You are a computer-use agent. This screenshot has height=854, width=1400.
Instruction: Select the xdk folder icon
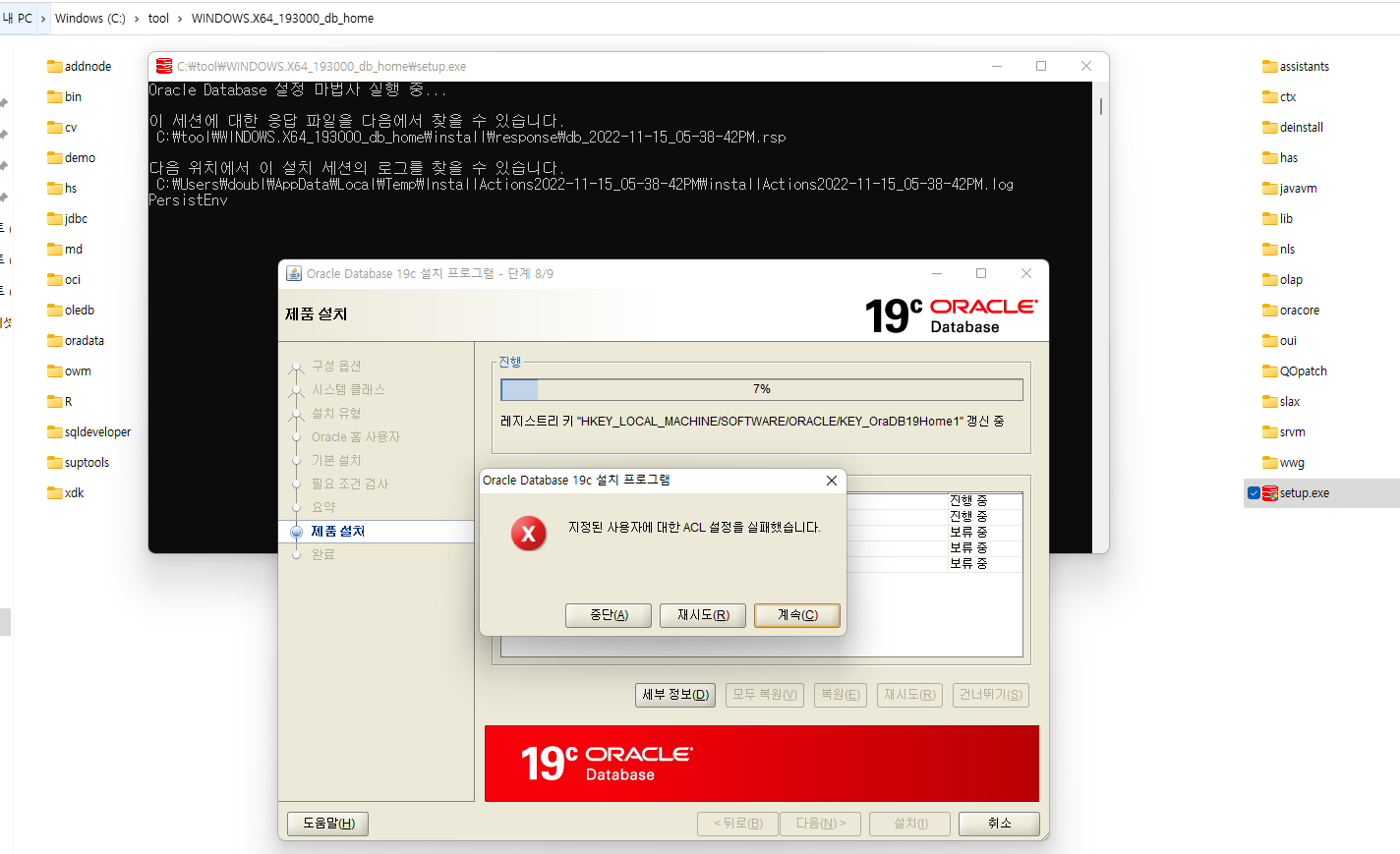tap(55, 493)
